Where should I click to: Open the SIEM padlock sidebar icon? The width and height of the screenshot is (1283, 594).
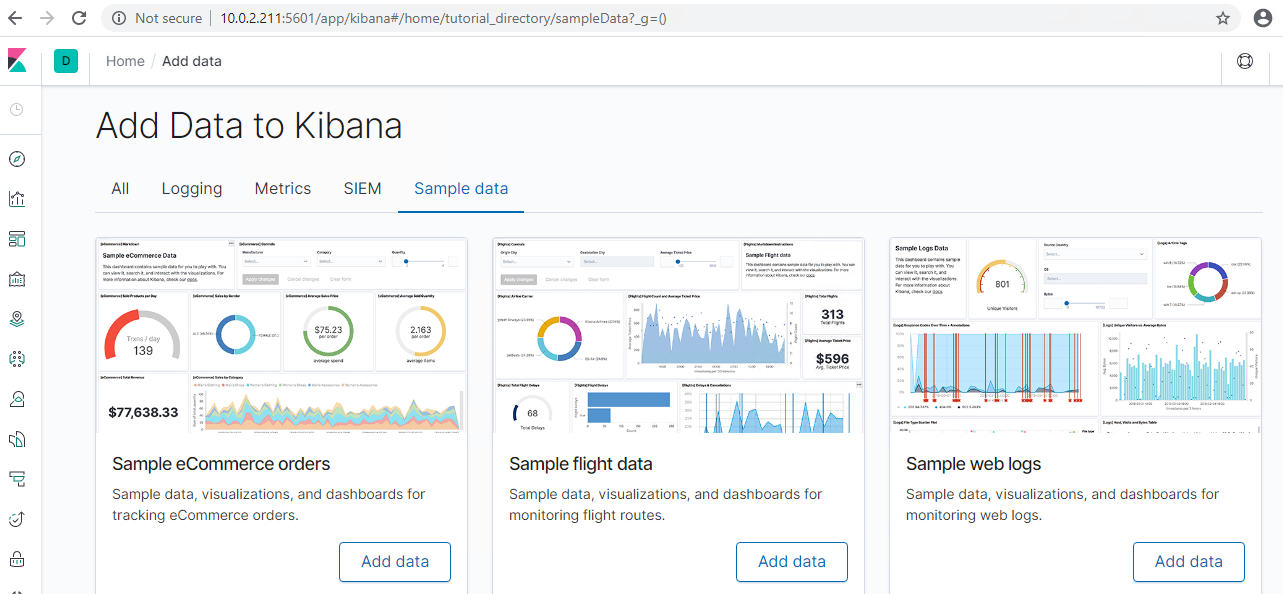coord(17,559)
